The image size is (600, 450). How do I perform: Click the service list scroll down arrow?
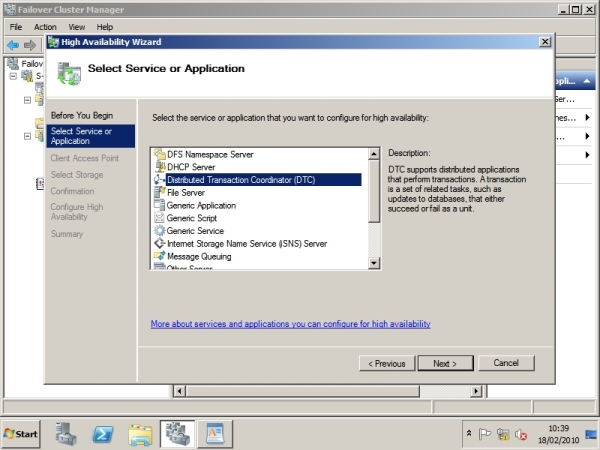click(x=373, y=263)
